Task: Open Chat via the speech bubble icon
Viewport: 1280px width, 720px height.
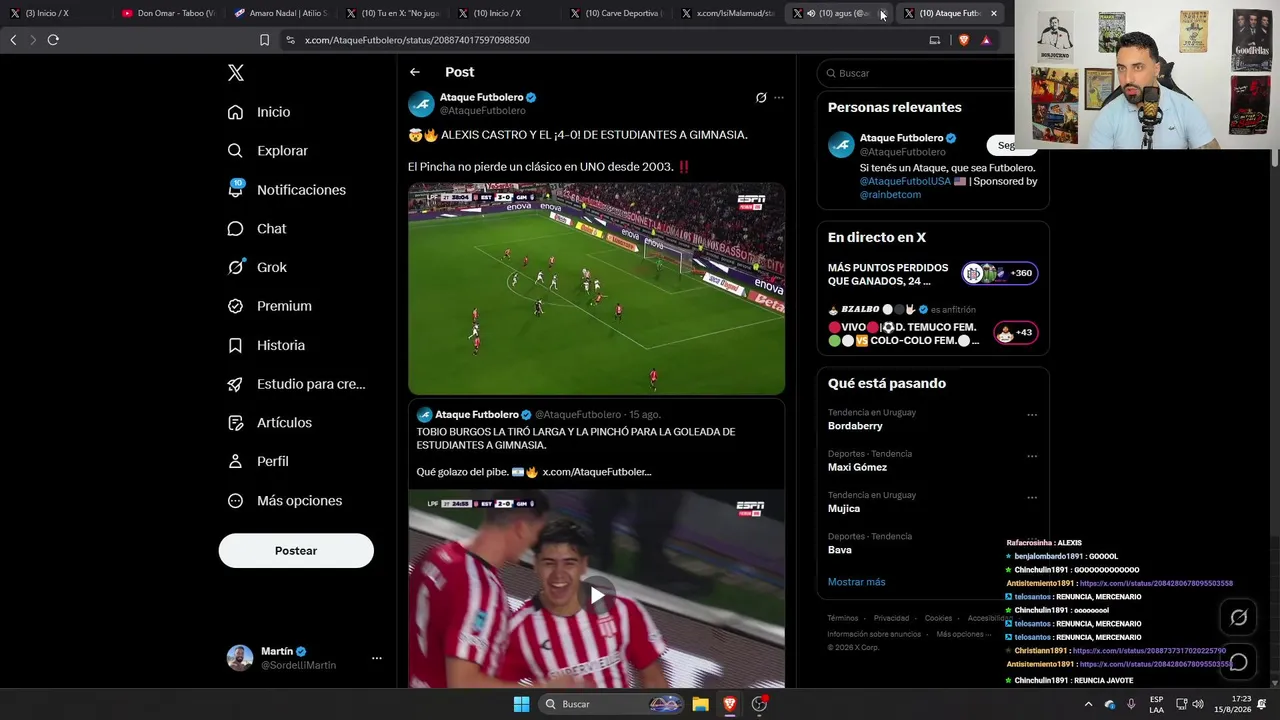Action: tap(235, 229)
